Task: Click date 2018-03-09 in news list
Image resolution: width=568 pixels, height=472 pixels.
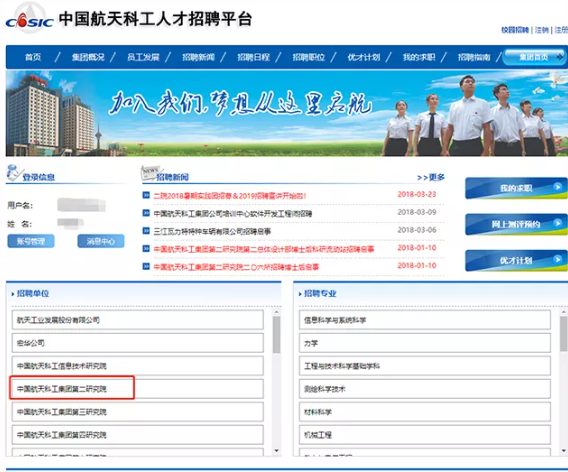Action: click(417, 212)
